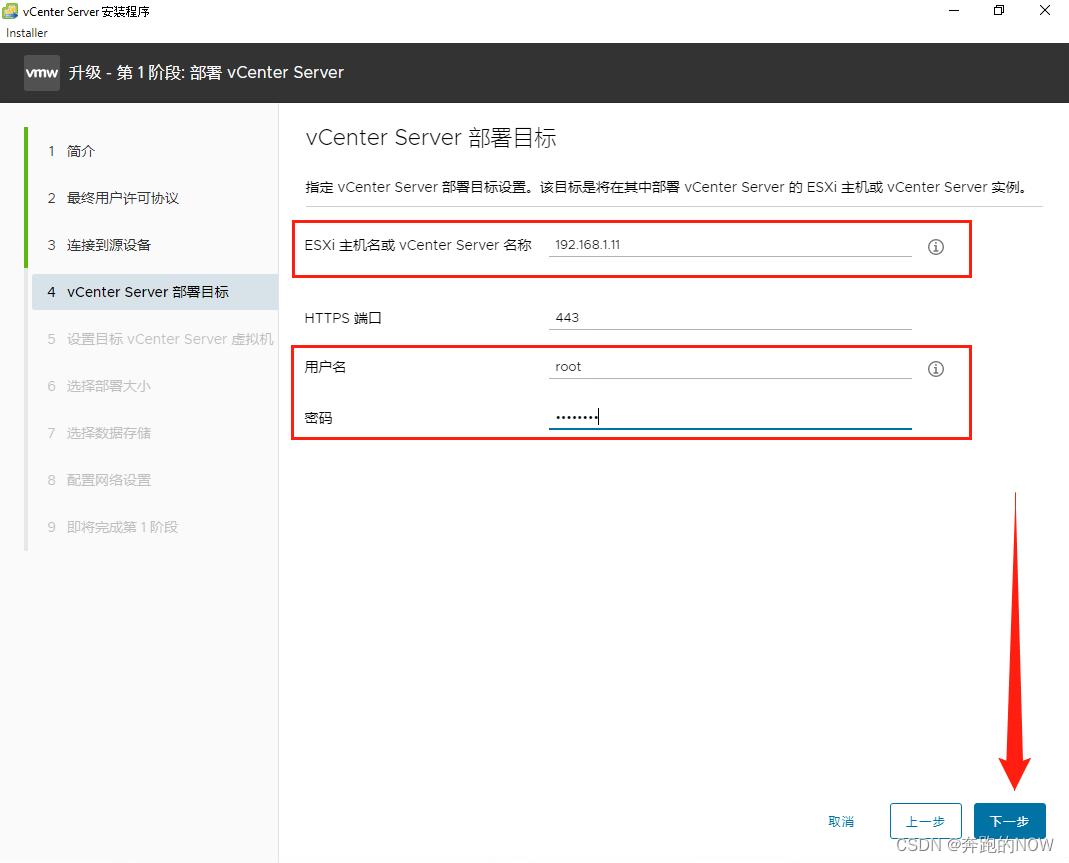The width and height of the screenshot is (1069, 863).
Task: Click the 密码 label
Action: tap(318, 418)
